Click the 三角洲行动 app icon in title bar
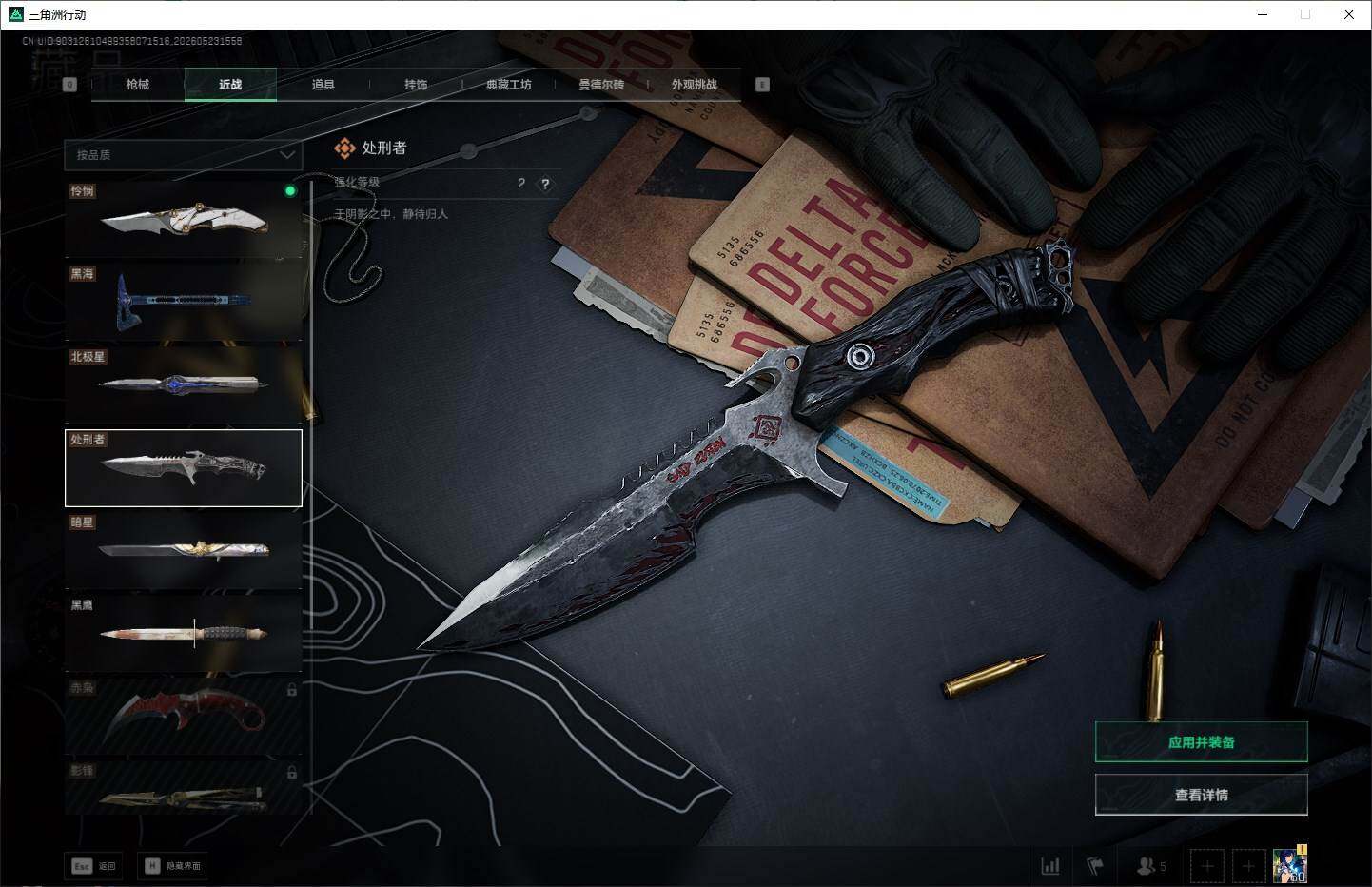The image size is (1372, 887). (15, 14)
